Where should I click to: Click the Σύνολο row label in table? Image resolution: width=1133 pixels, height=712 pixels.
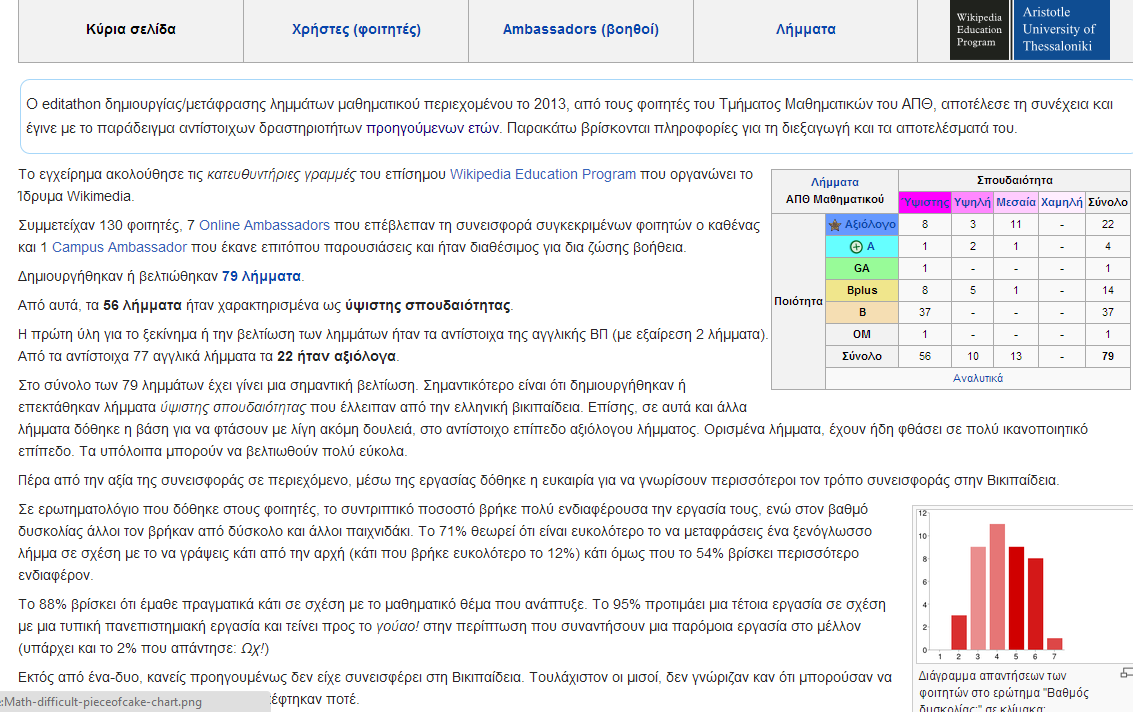(862, 356)
